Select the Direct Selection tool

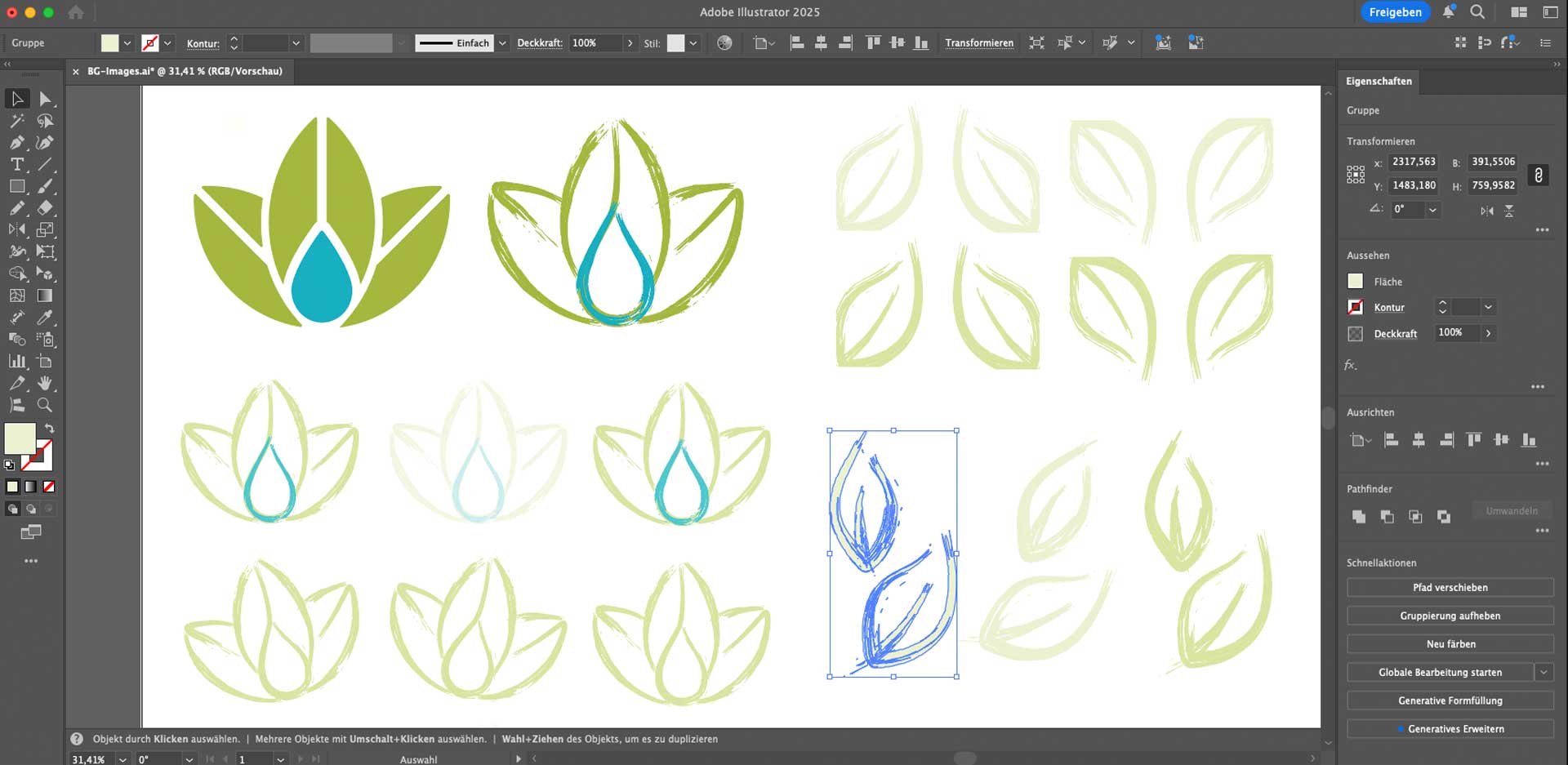click(45, 99)
